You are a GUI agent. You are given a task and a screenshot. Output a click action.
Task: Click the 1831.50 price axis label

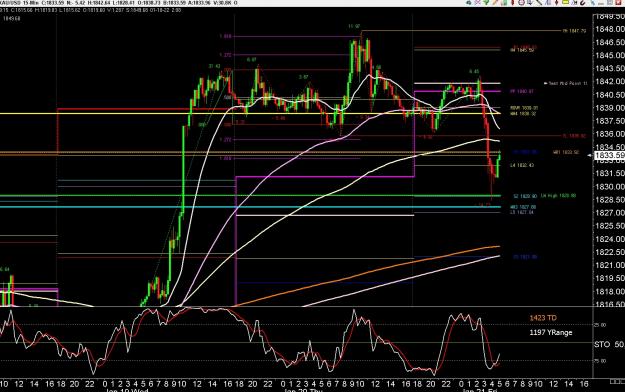coord(609,173)
